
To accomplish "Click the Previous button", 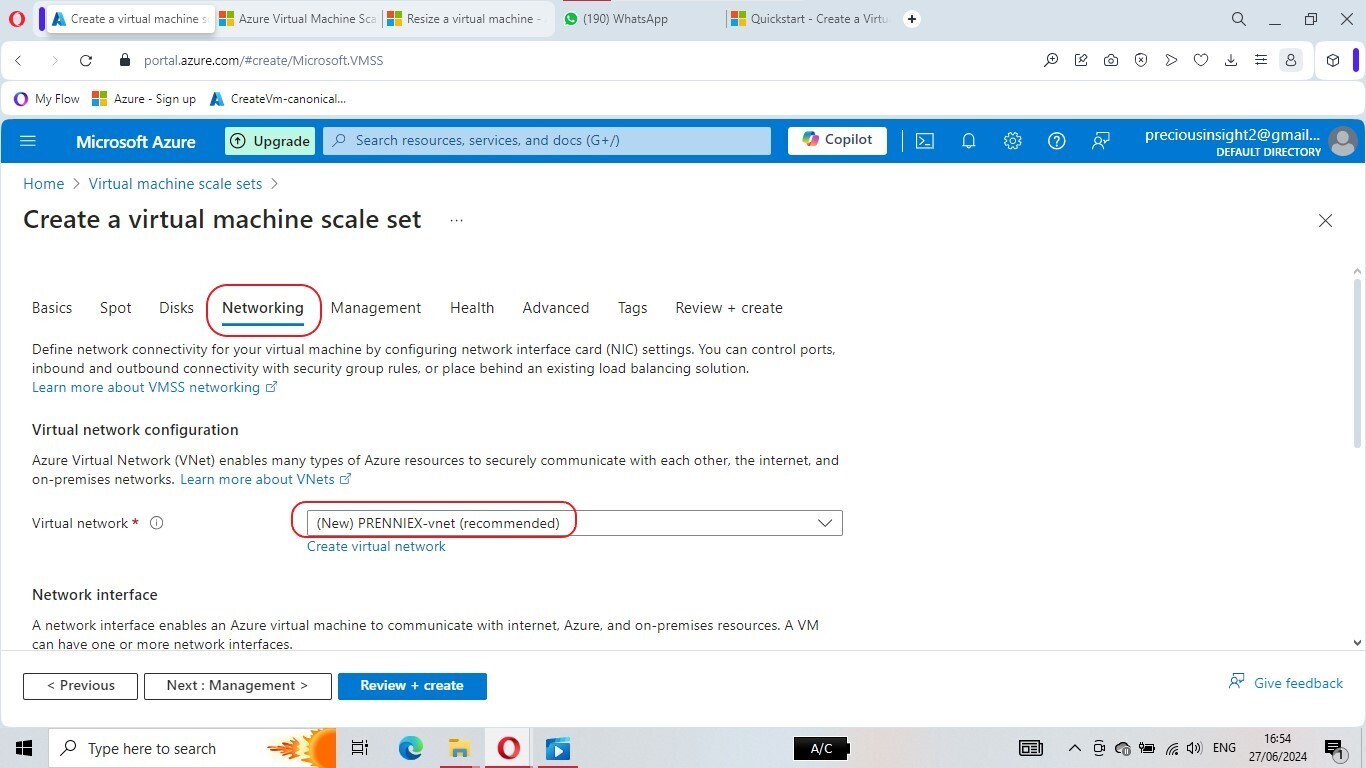I will pyautogui.click(x=80, y=686).
